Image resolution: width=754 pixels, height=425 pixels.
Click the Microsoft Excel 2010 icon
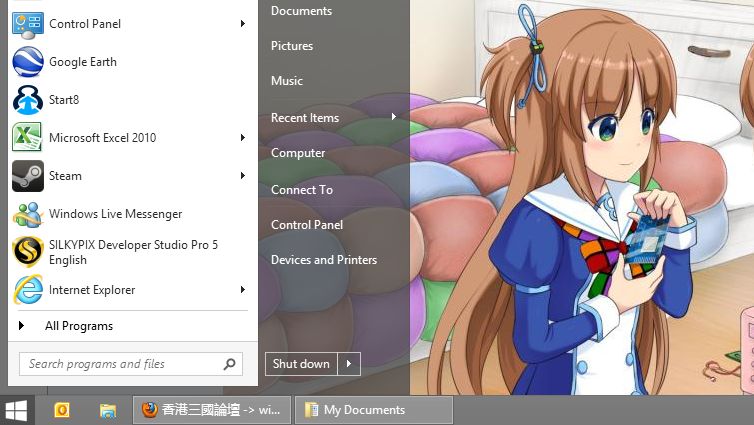coord(28,138)
